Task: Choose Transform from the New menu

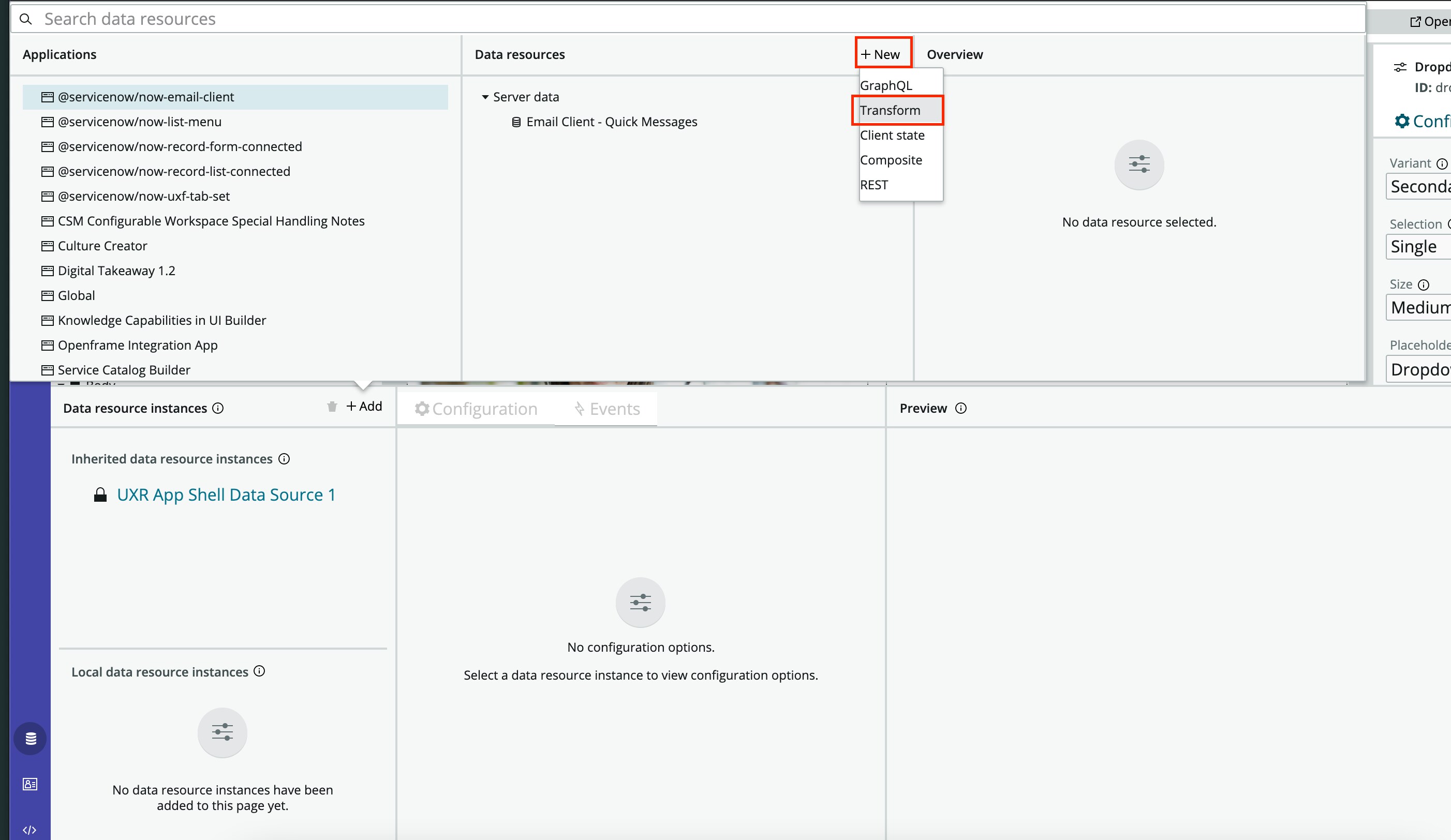Action: coord(890,110)
